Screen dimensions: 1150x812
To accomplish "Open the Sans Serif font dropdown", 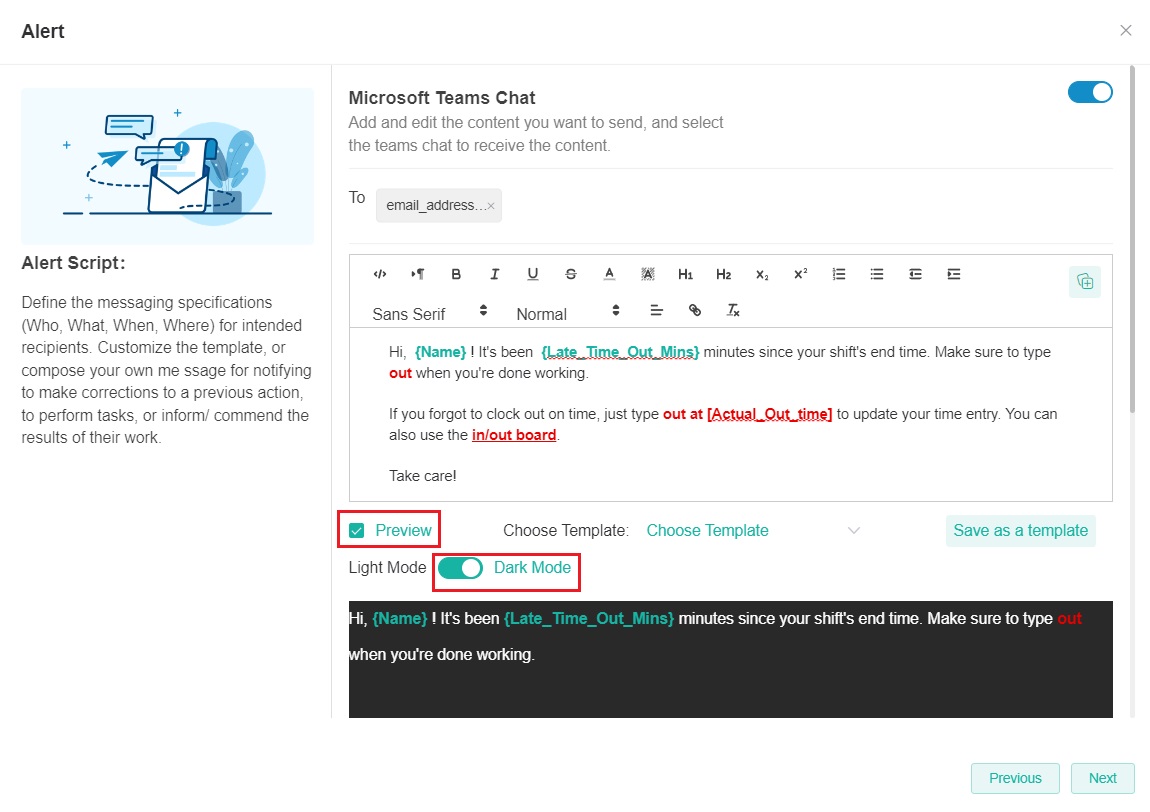I will (x=429, y=312).
